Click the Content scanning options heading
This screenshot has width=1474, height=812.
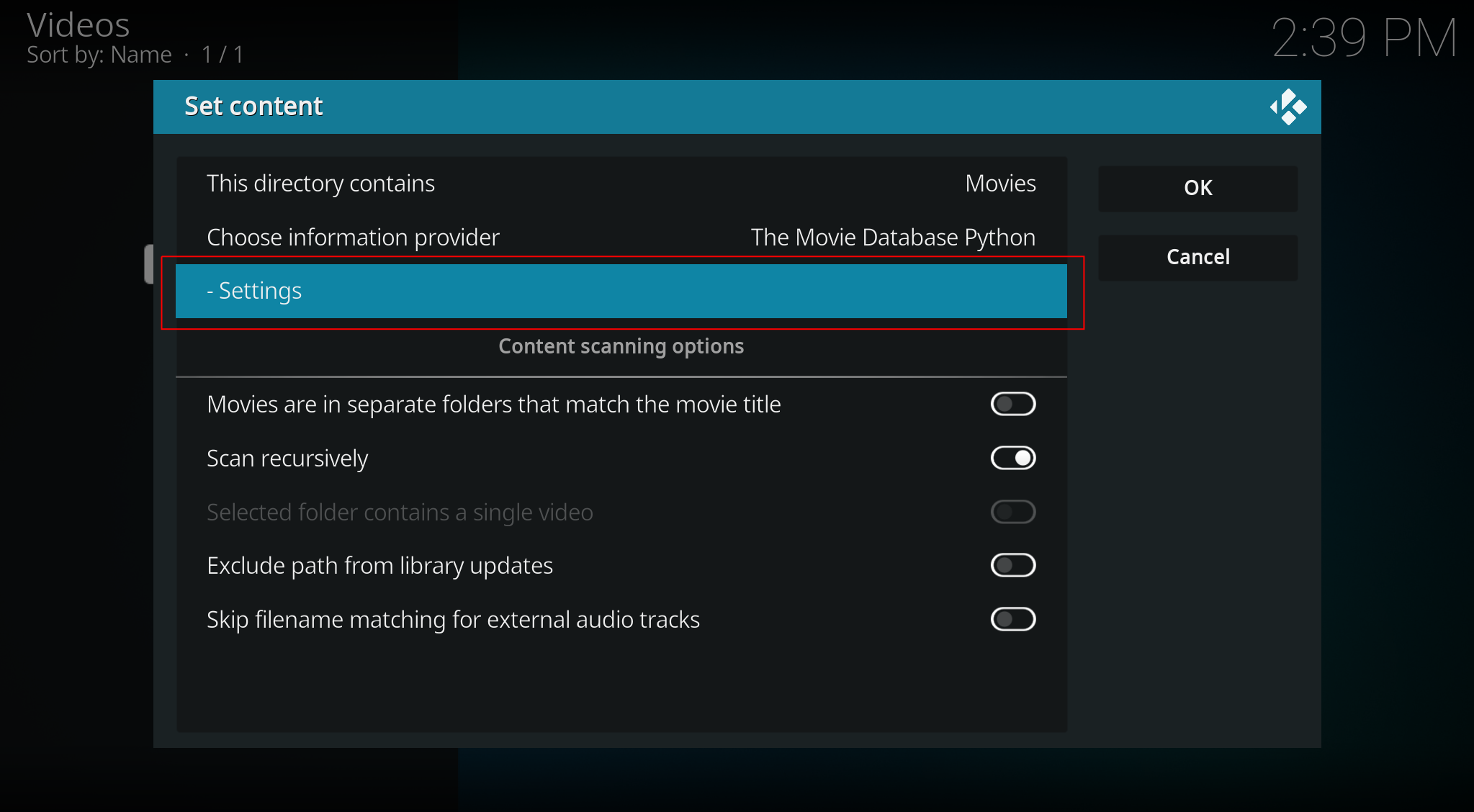coord(621,346)
